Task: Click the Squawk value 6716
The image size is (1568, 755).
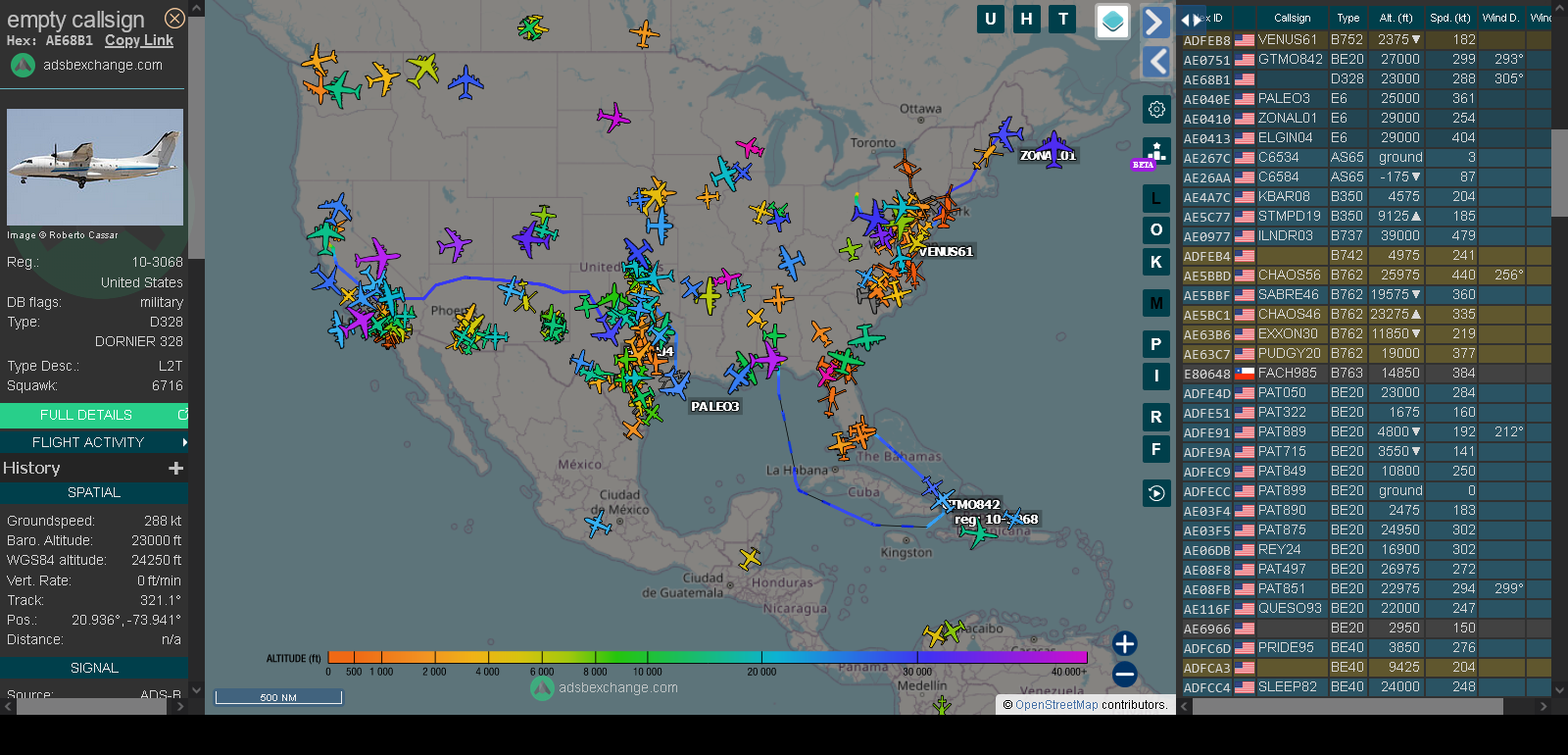Action: (x=167, y=385)
